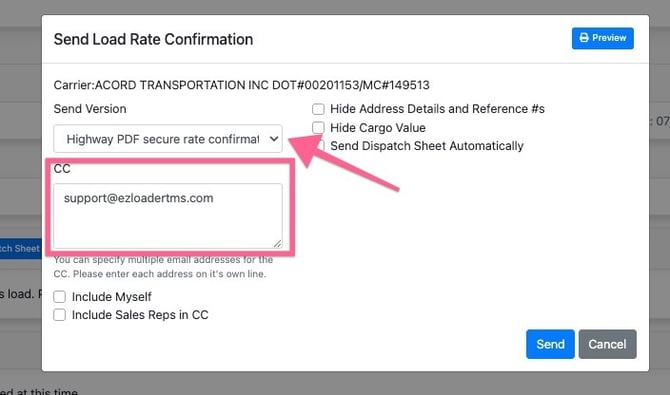Cancel the rate confirmation dialog
Image resolution: width=670 pixels, height=395 pixels.
pos(608,344)
